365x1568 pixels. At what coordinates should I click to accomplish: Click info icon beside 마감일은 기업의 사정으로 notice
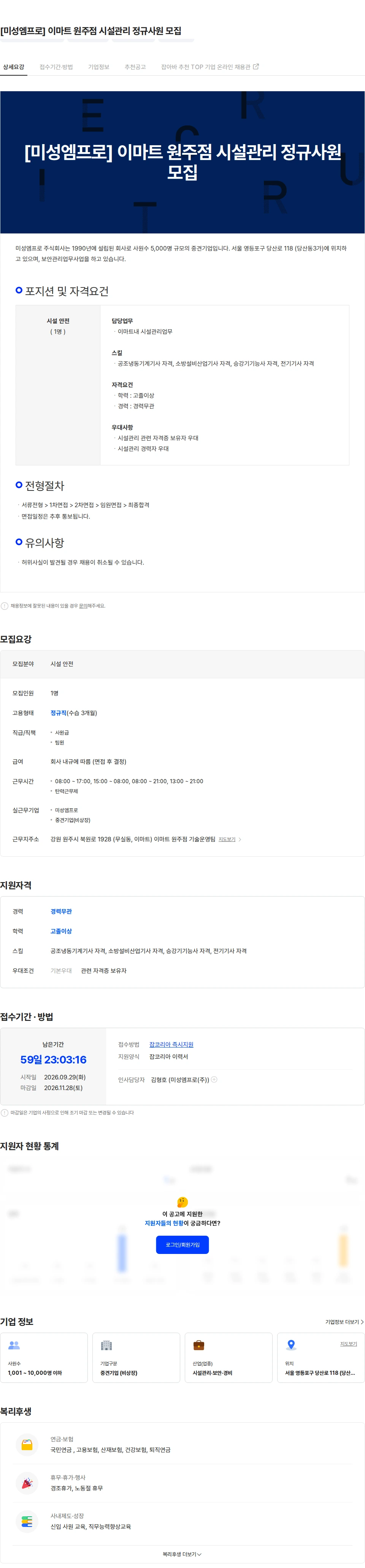click(x=5, y=1113)
